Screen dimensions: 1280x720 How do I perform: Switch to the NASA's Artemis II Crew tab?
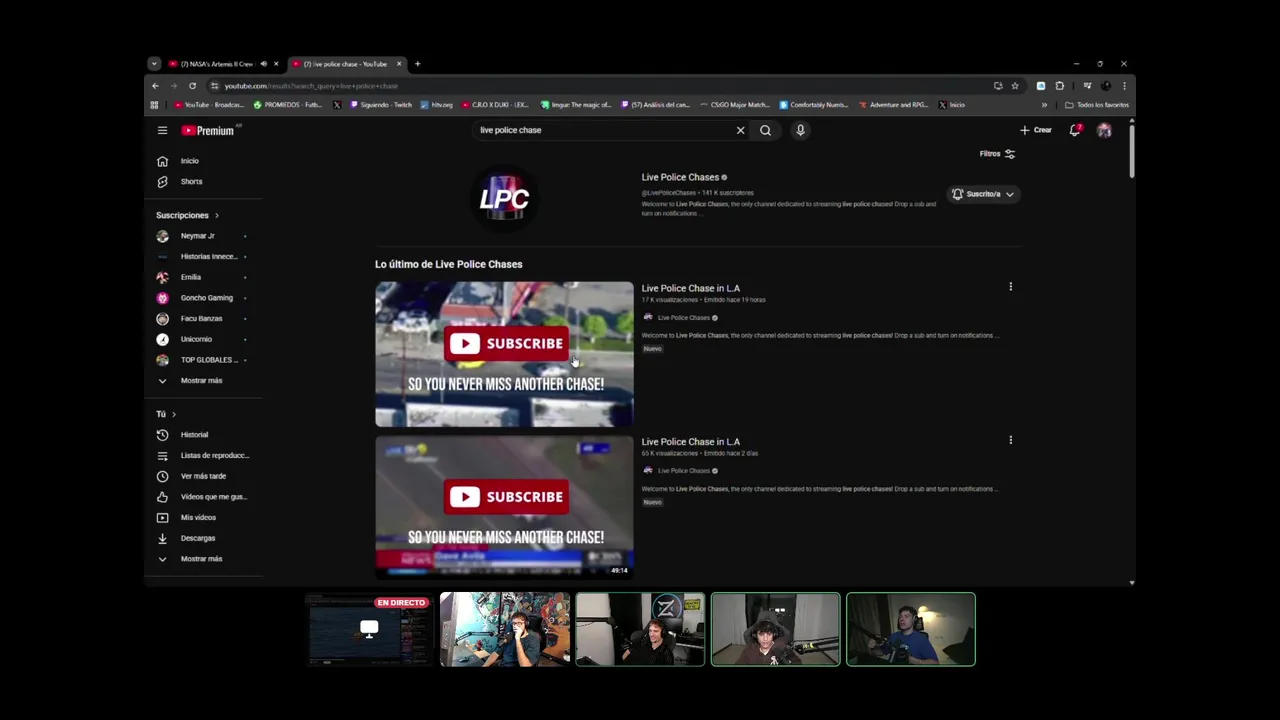point(215,64)
